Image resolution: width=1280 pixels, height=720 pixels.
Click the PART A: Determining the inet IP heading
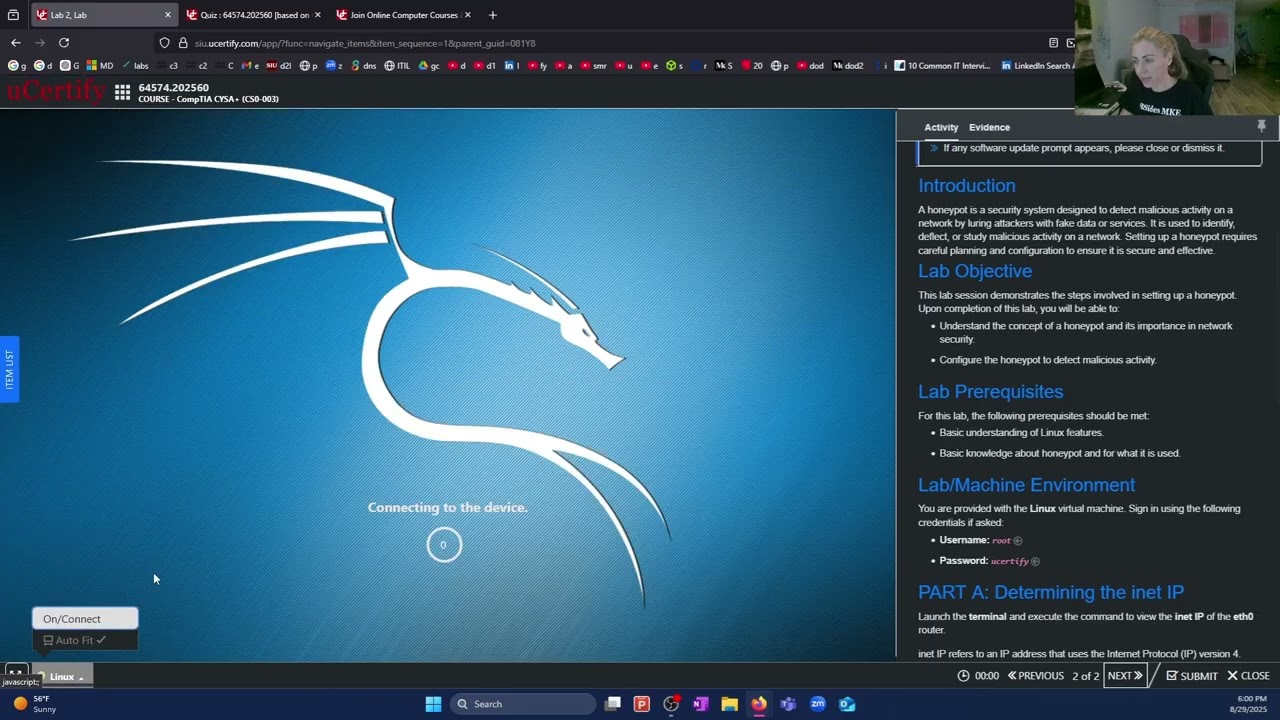(1051, 592)
